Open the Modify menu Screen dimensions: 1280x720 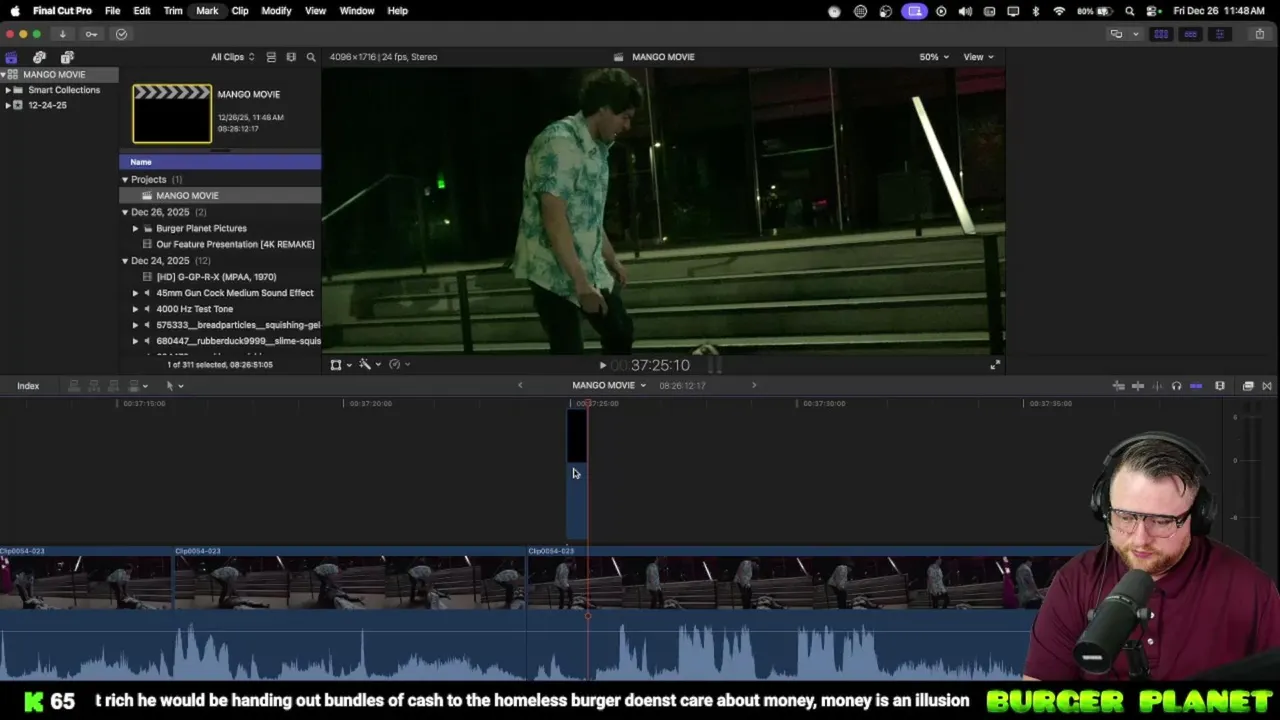tap(276, 11)
